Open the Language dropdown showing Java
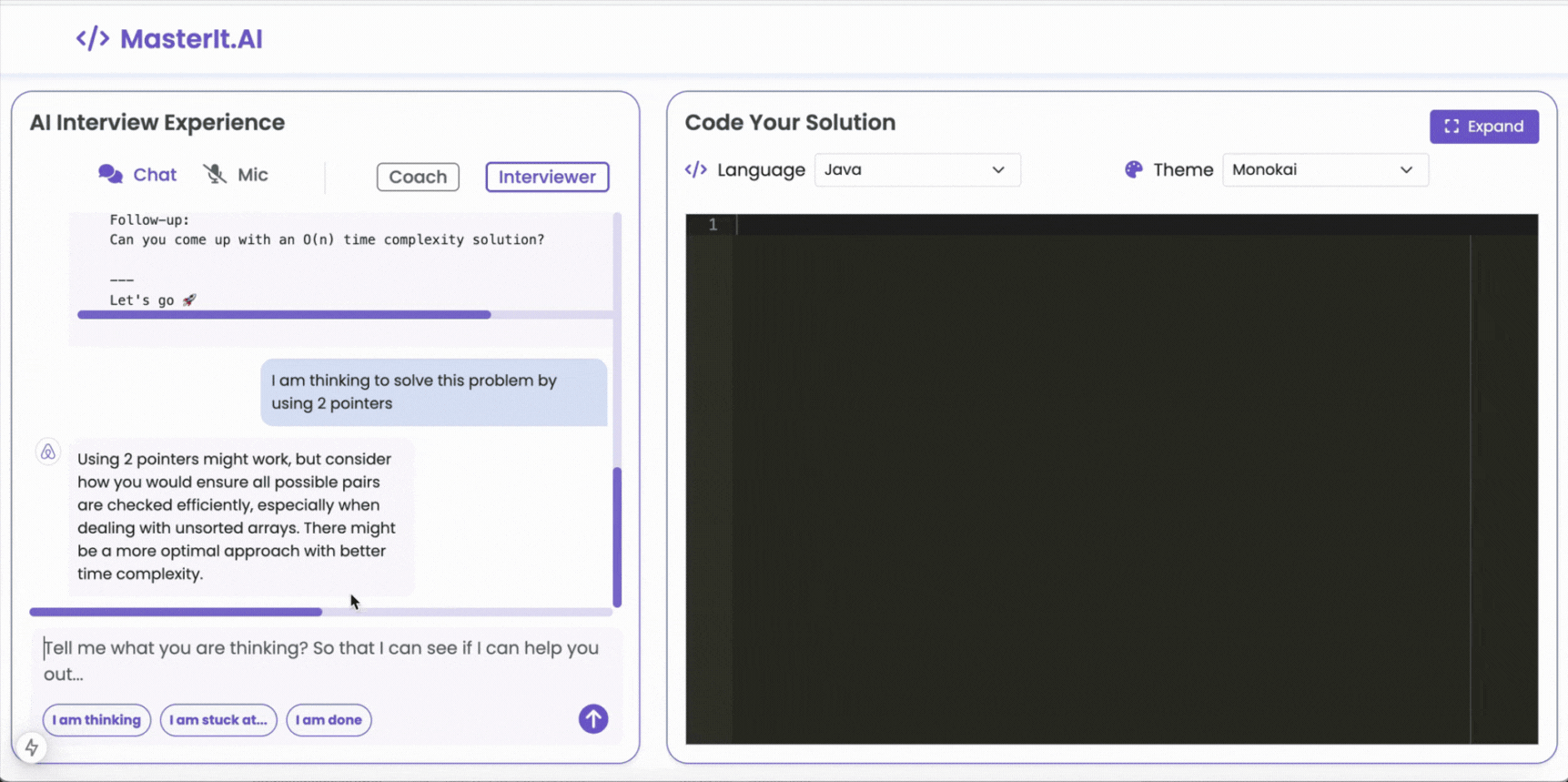The image size is (1568, 782). click(917, 170)
